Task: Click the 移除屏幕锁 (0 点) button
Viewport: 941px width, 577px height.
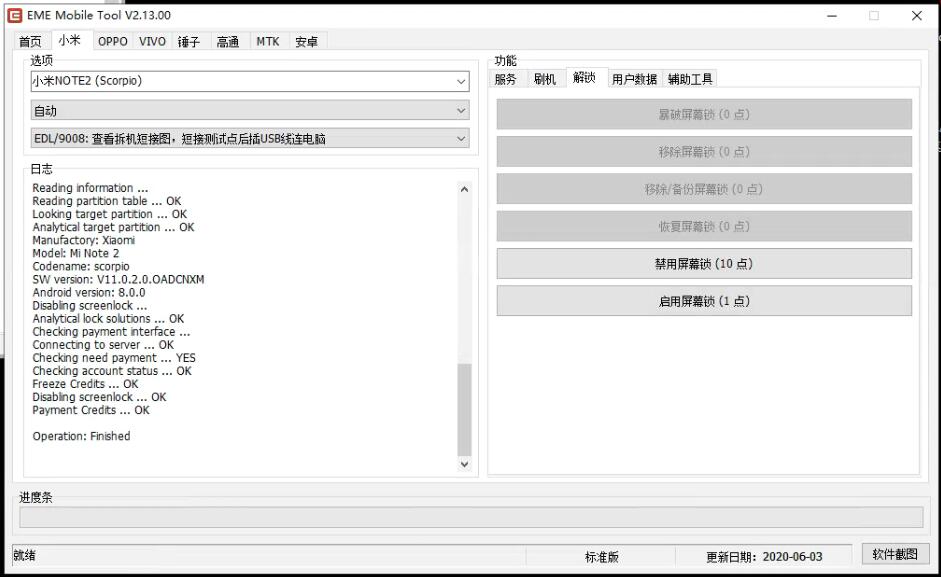Action: tap(704, 151)
